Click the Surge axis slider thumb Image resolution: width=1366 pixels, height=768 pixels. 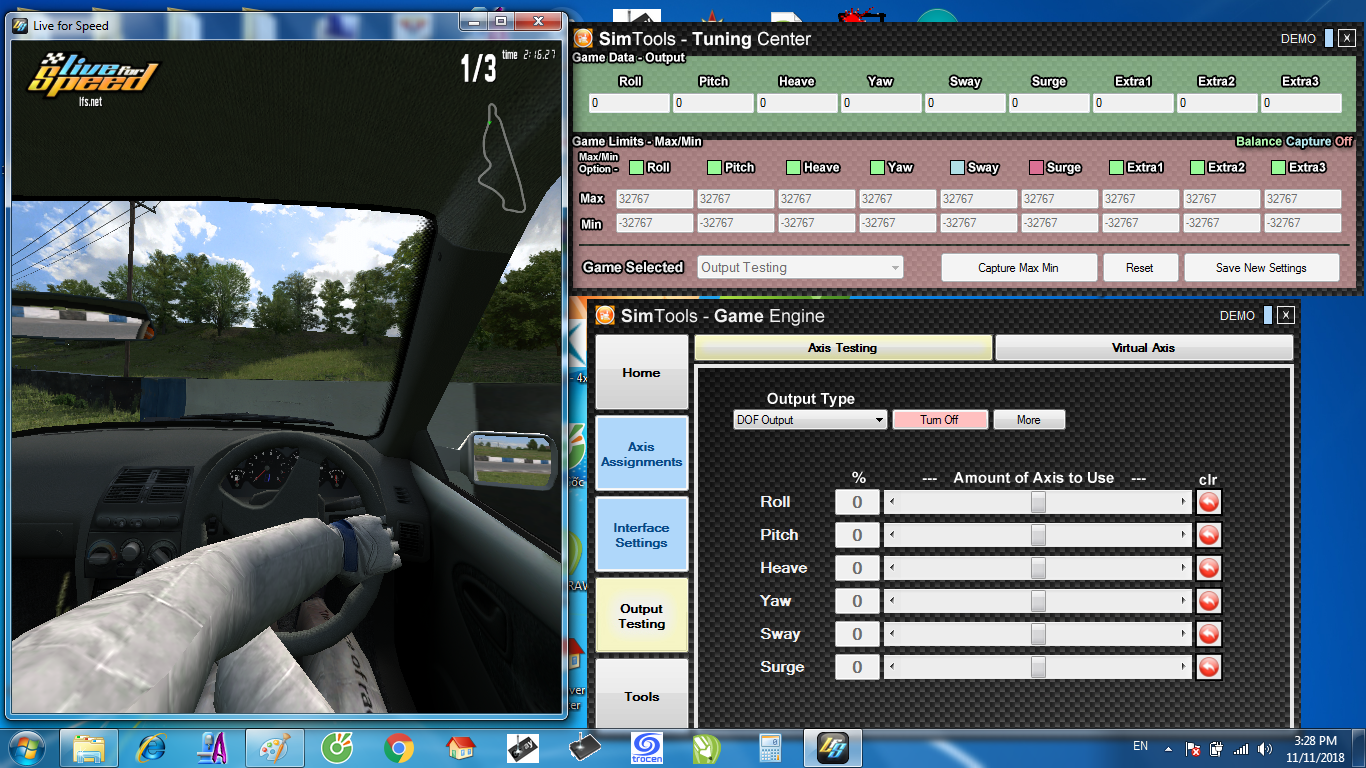point(1038,667)
